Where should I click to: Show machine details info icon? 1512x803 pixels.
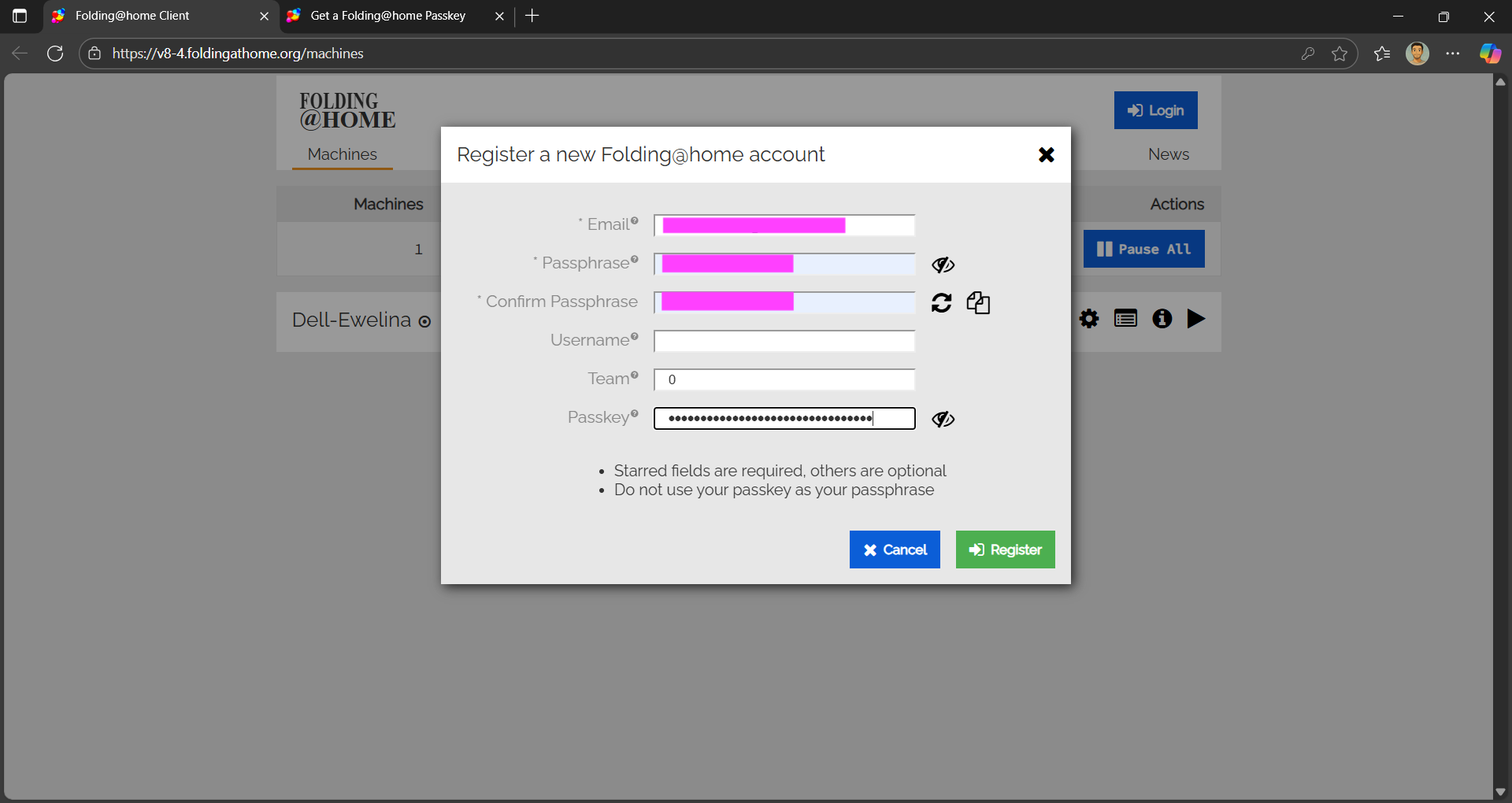pyautogui.click(x=1162, y=319)
